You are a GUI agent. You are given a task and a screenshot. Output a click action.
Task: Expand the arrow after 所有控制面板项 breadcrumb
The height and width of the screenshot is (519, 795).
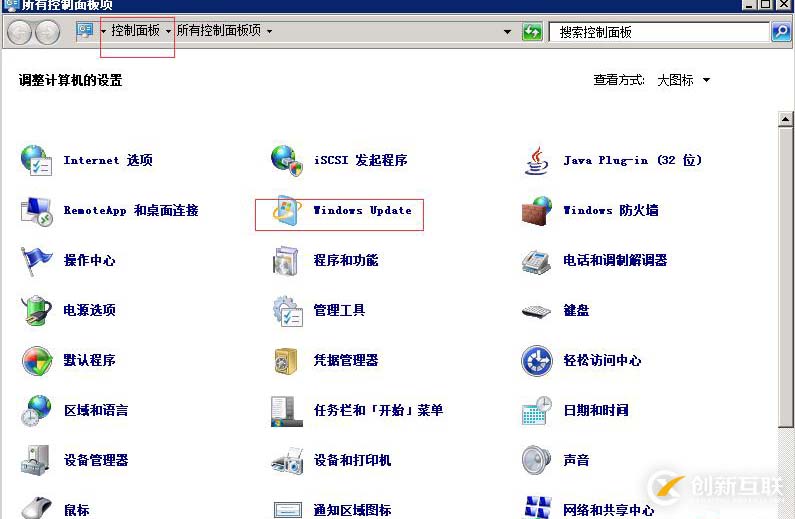pos(269,31)
